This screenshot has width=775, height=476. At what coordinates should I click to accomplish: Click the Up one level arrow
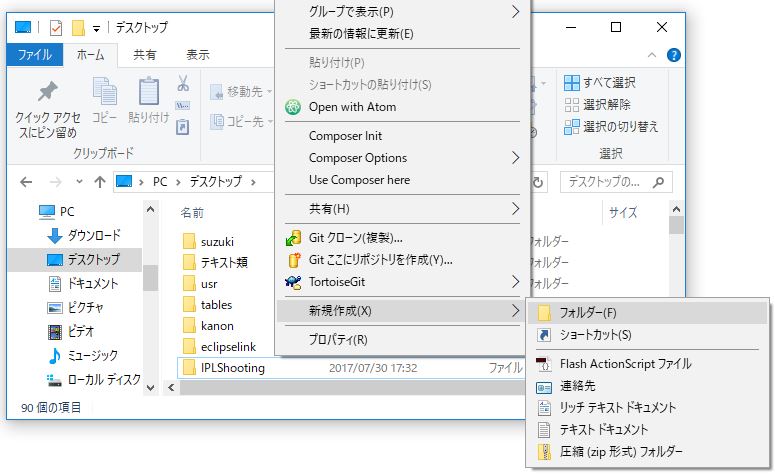tap(100, 182)
